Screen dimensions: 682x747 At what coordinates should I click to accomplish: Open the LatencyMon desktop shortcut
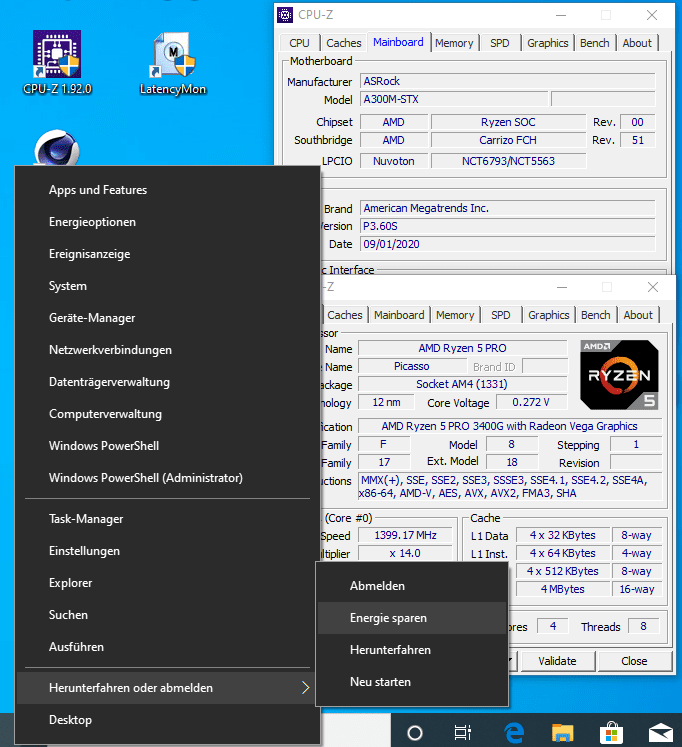coord(173,62)
